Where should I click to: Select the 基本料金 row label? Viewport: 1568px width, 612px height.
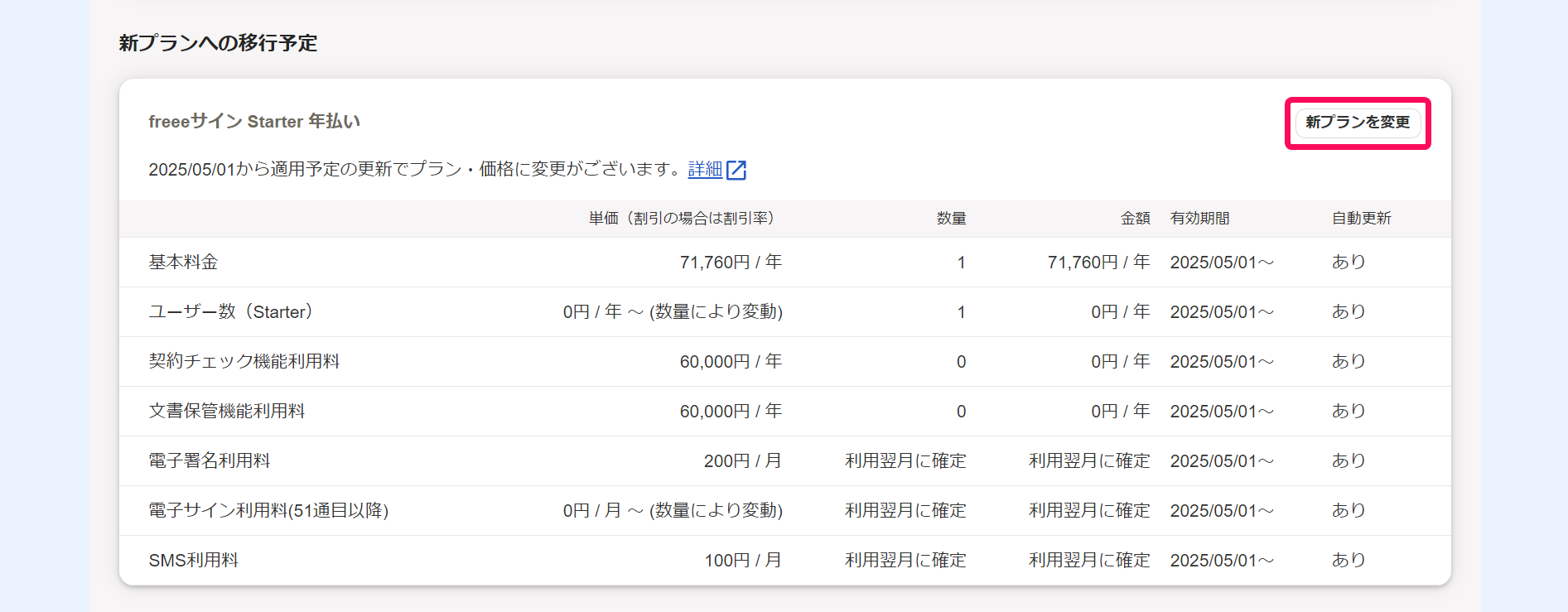point(183,263)
